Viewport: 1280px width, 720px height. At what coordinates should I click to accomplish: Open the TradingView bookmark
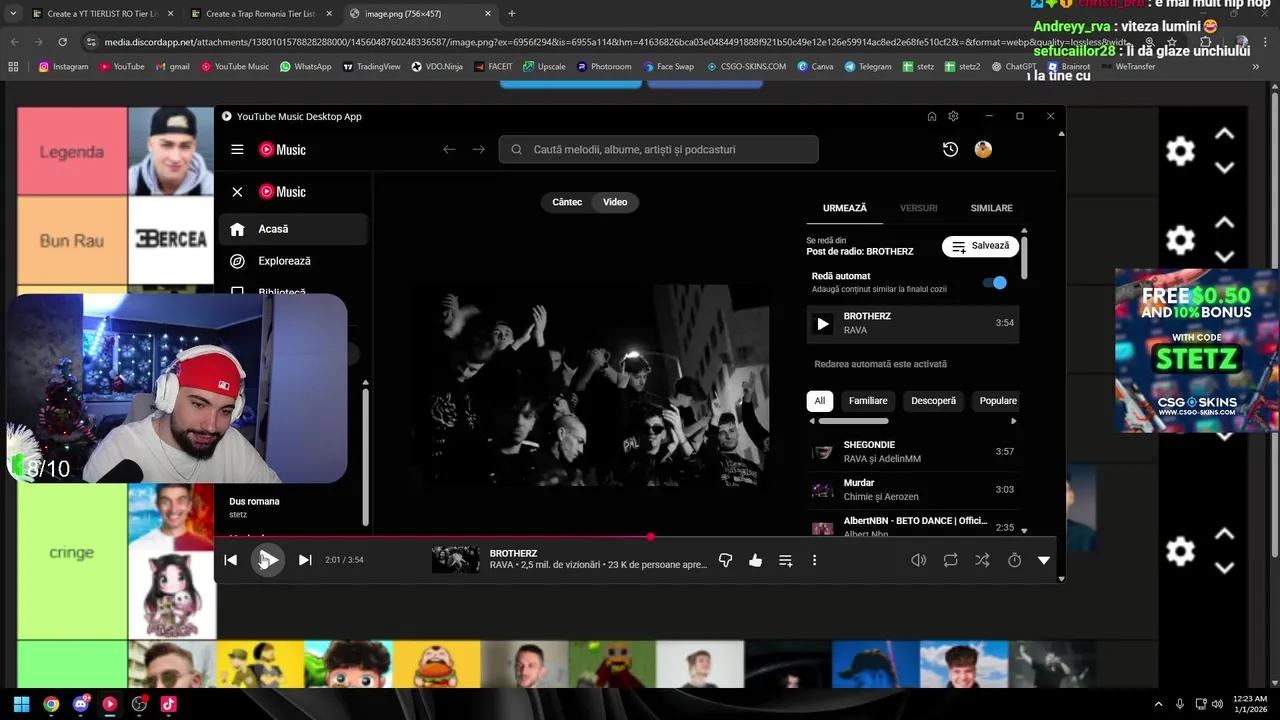click(371, 67)
